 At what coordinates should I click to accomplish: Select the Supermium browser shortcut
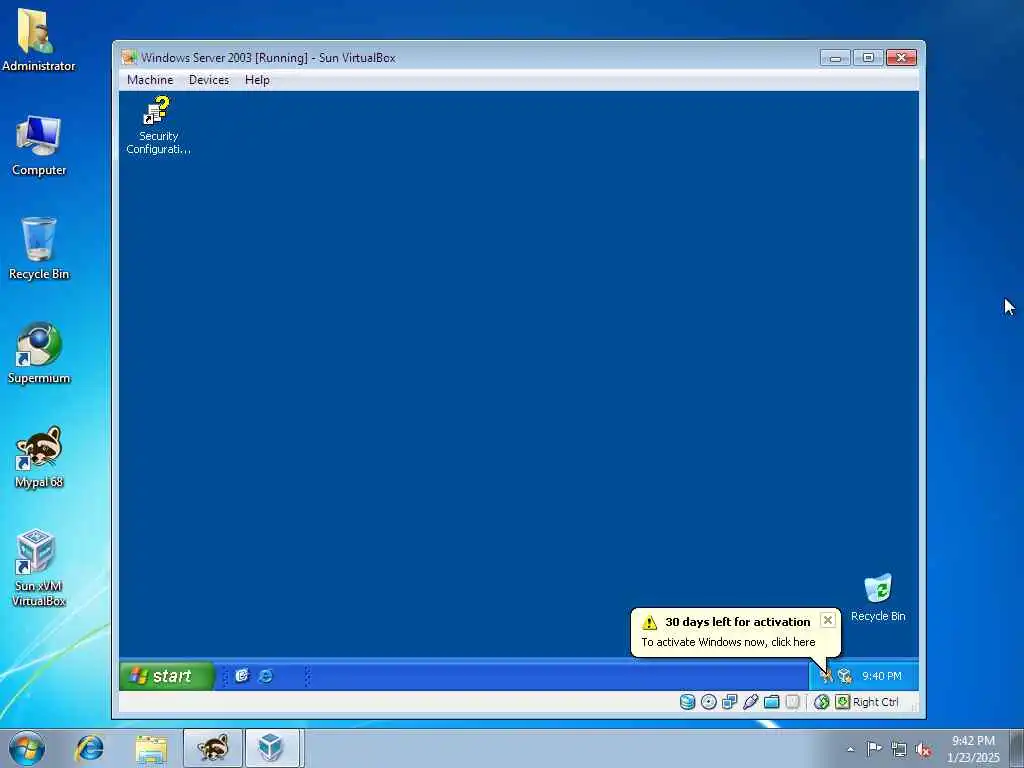click(39, 353)
